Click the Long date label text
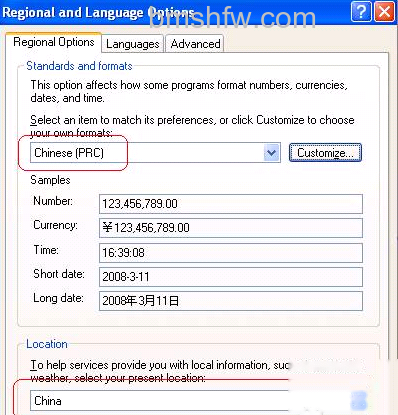 point(58,298)
